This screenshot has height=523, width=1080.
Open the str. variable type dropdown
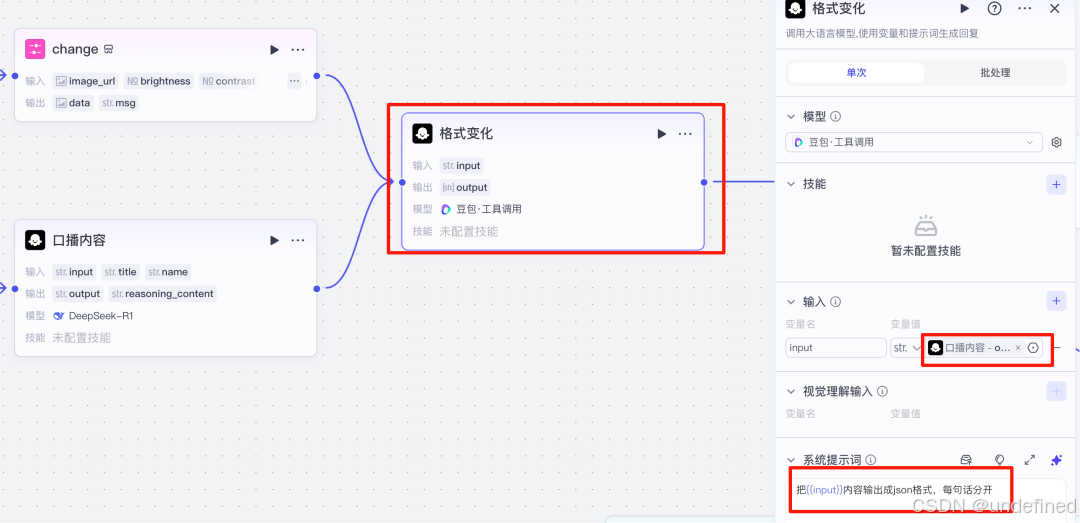click(906, 348)
